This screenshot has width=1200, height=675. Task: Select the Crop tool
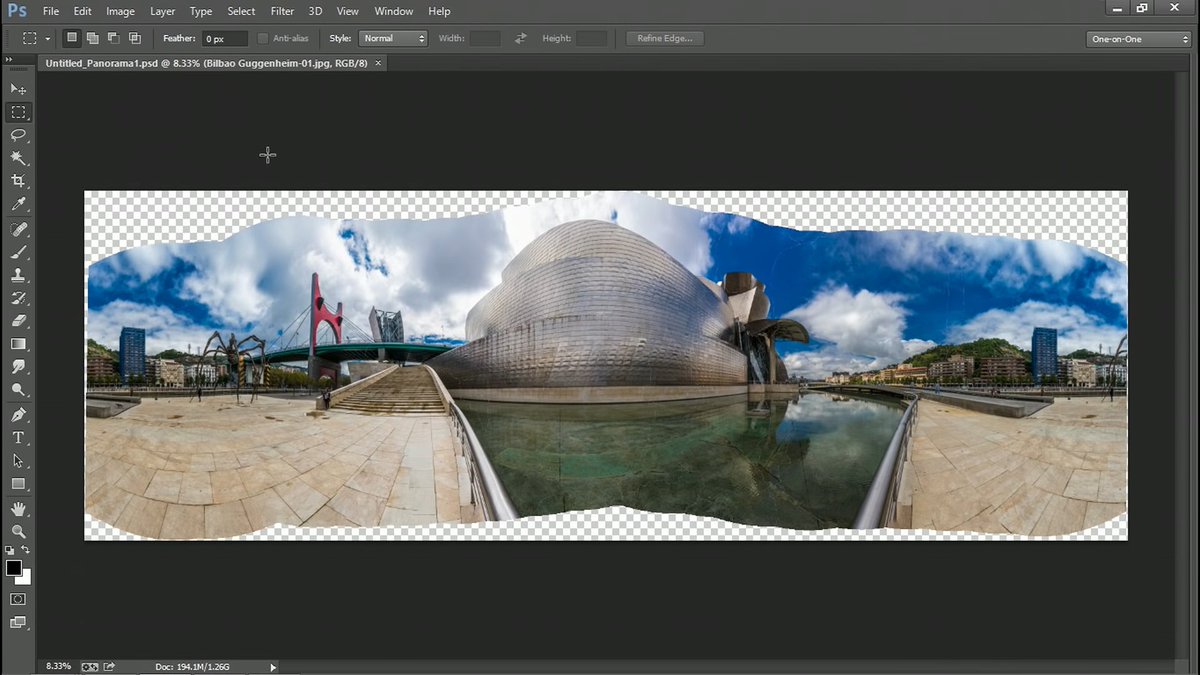coord(18,181)
